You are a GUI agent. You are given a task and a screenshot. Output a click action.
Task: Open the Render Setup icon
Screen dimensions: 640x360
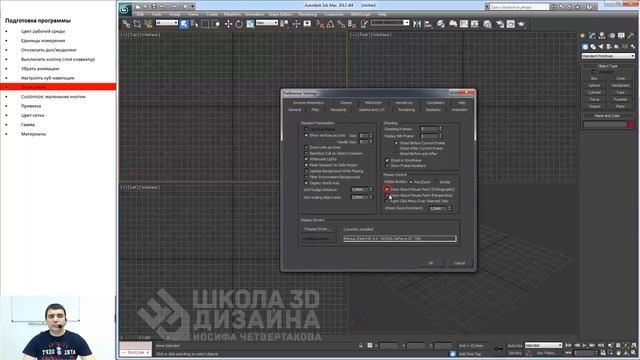click(500, 24)
